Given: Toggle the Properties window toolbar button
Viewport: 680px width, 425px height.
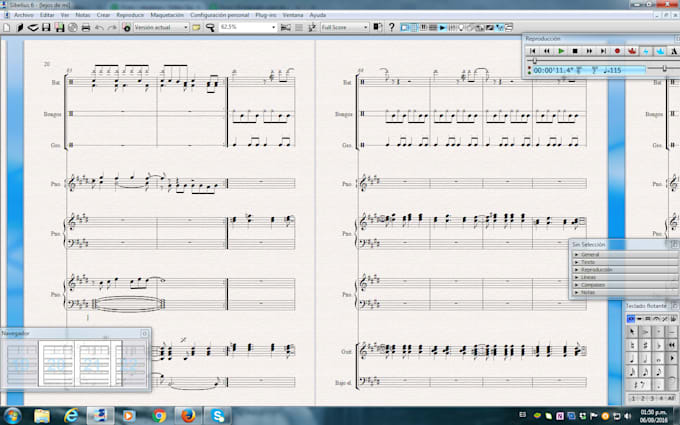Looking at the screenshot, I should tap(500, 27).
